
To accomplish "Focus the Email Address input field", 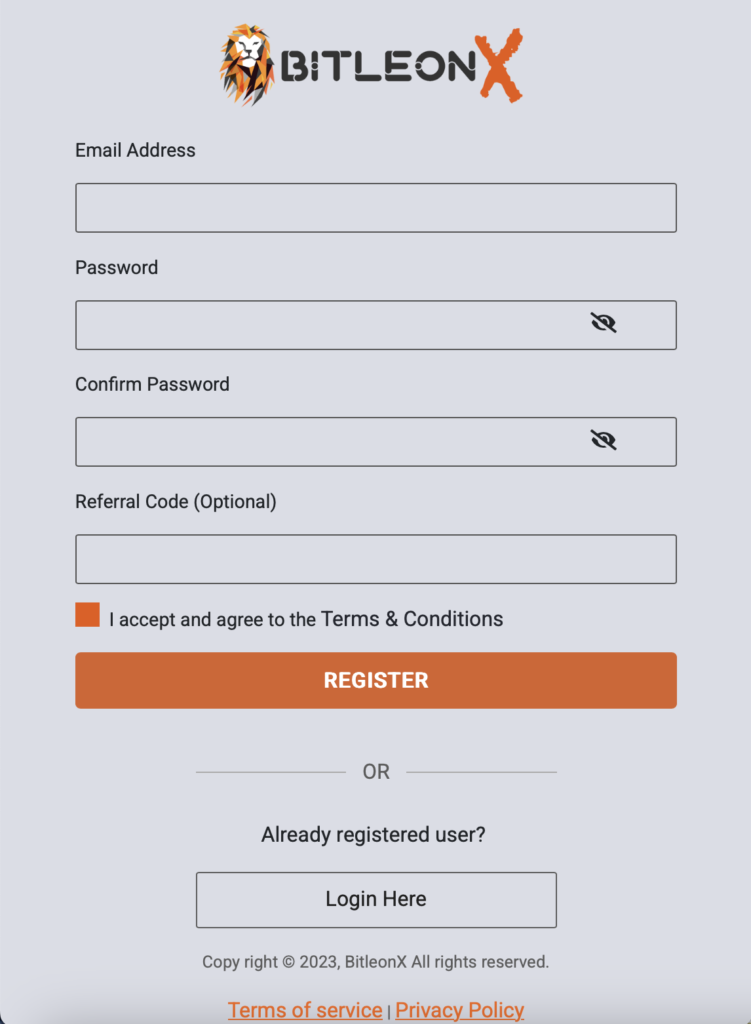I will [376, 208].
